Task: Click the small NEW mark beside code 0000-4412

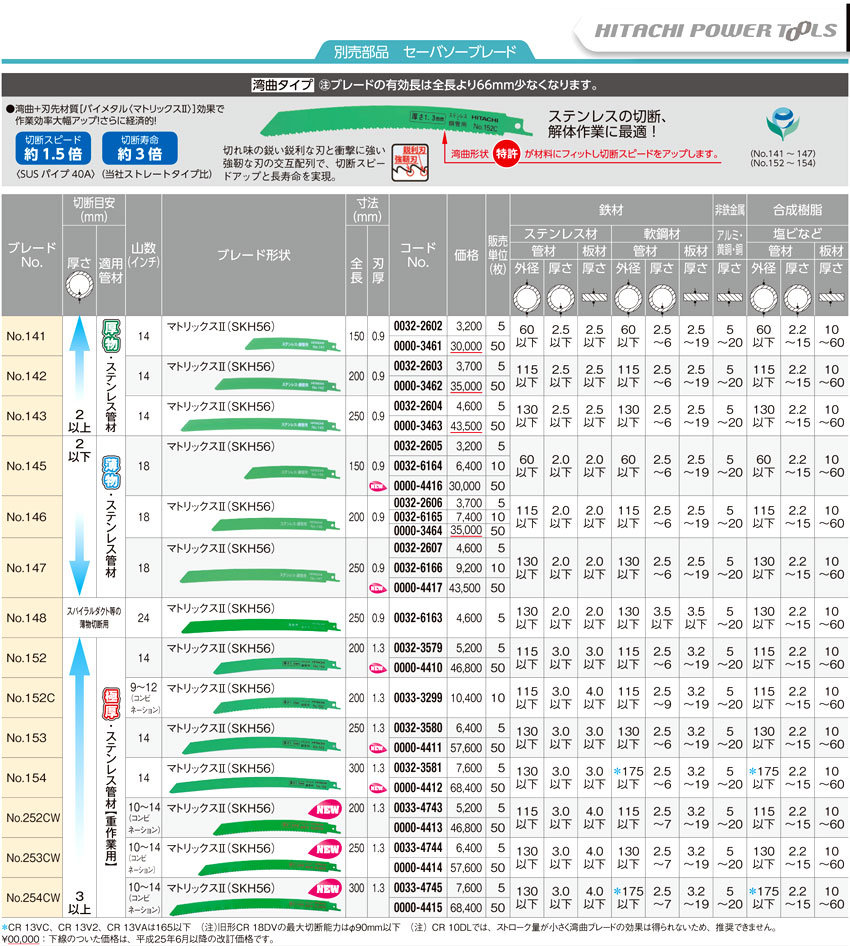Action: click(x=378, y=788)
